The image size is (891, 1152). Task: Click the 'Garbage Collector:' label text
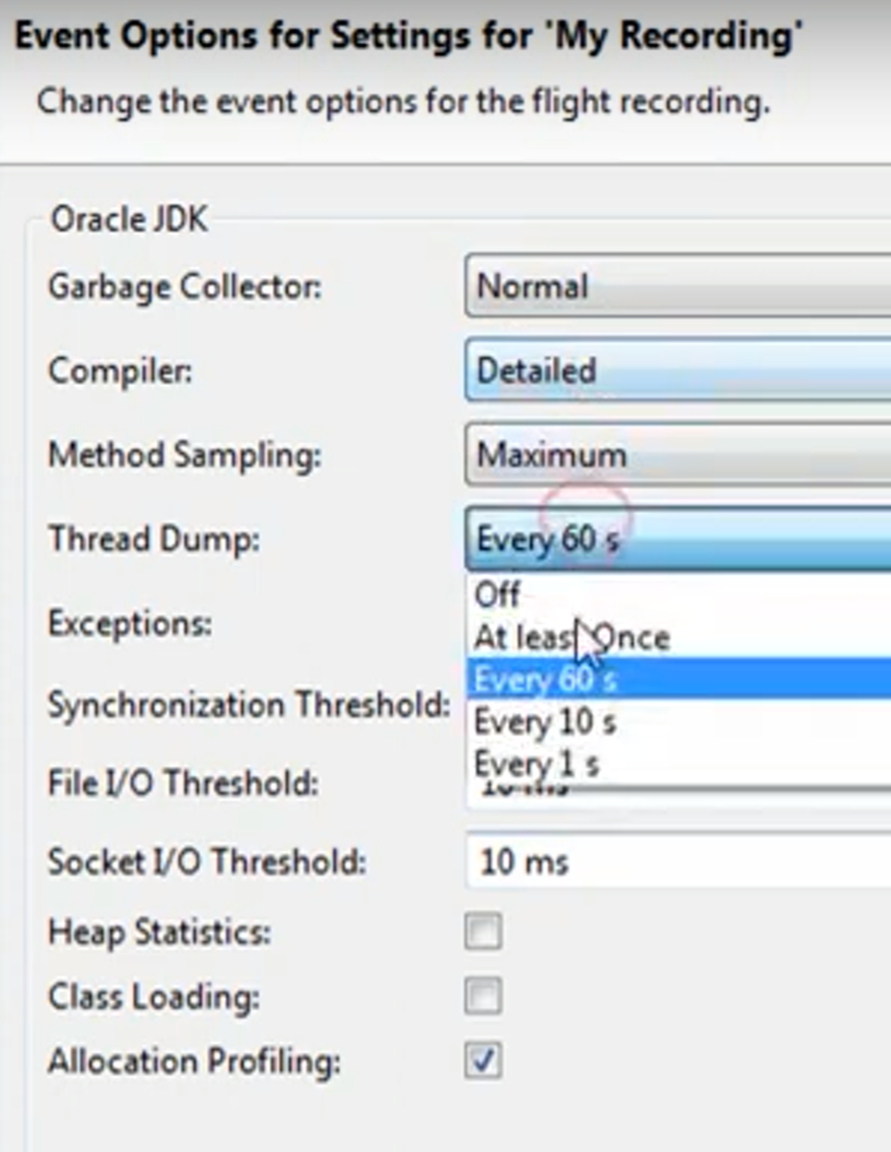click(x=185, y=288)
